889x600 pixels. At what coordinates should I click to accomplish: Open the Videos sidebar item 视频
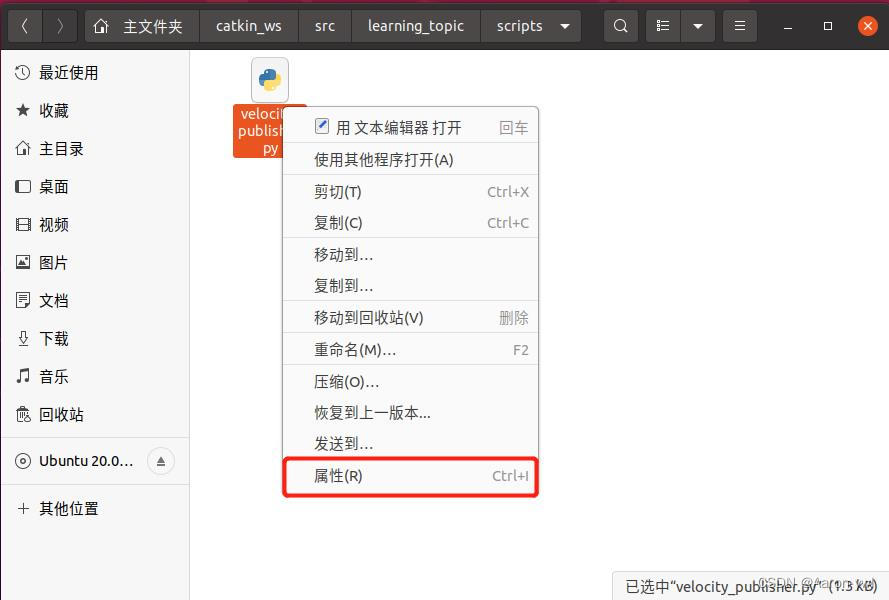coord(95,225)
